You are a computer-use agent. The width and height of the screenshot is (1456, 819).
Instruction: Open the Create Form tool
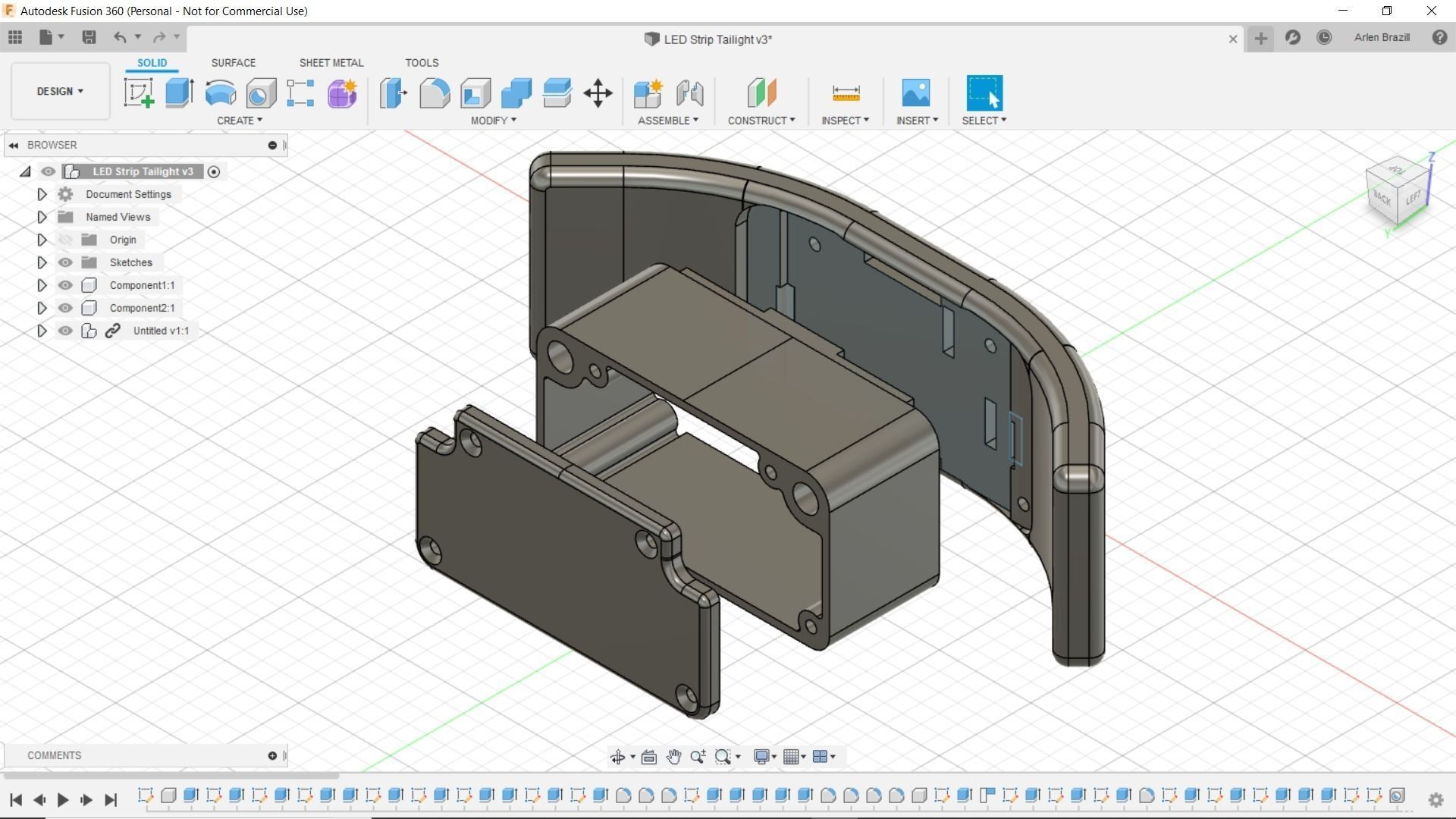tap(342, 93)
